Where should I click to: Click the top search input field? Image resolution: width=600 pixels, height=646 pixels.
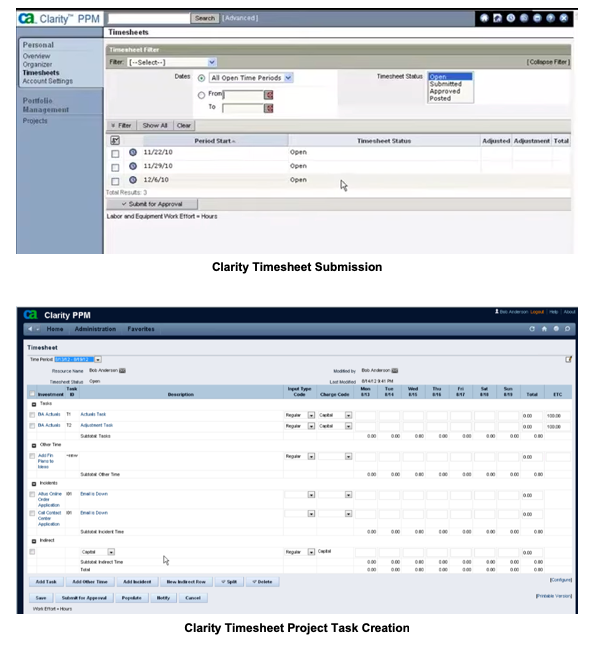pyautogui.click(x=149, y=18)
